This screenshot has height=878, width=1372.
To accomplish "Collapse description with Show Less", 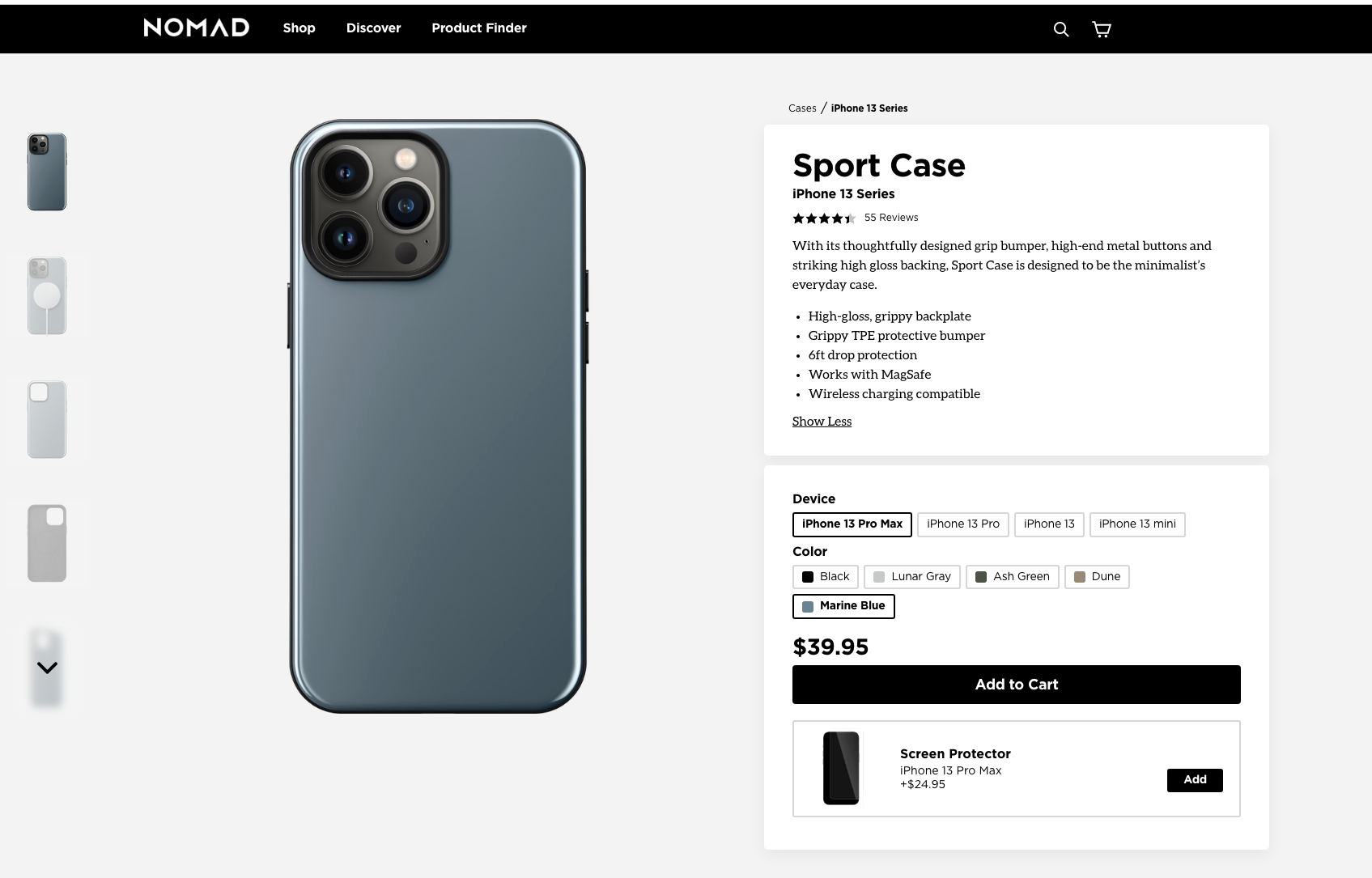I will pyautogui.click(x=822, y=422).
